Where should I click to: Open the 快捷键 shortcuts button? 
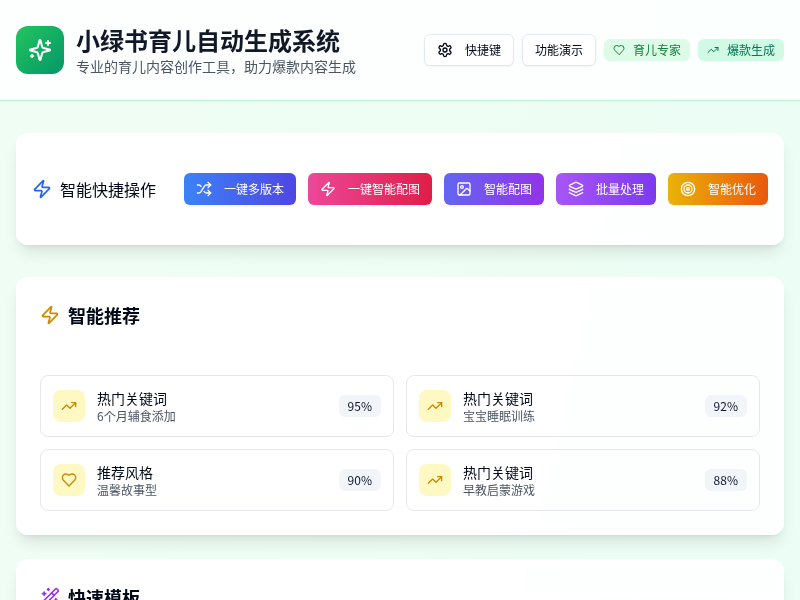pyautogui.click(x=468, y=50)
